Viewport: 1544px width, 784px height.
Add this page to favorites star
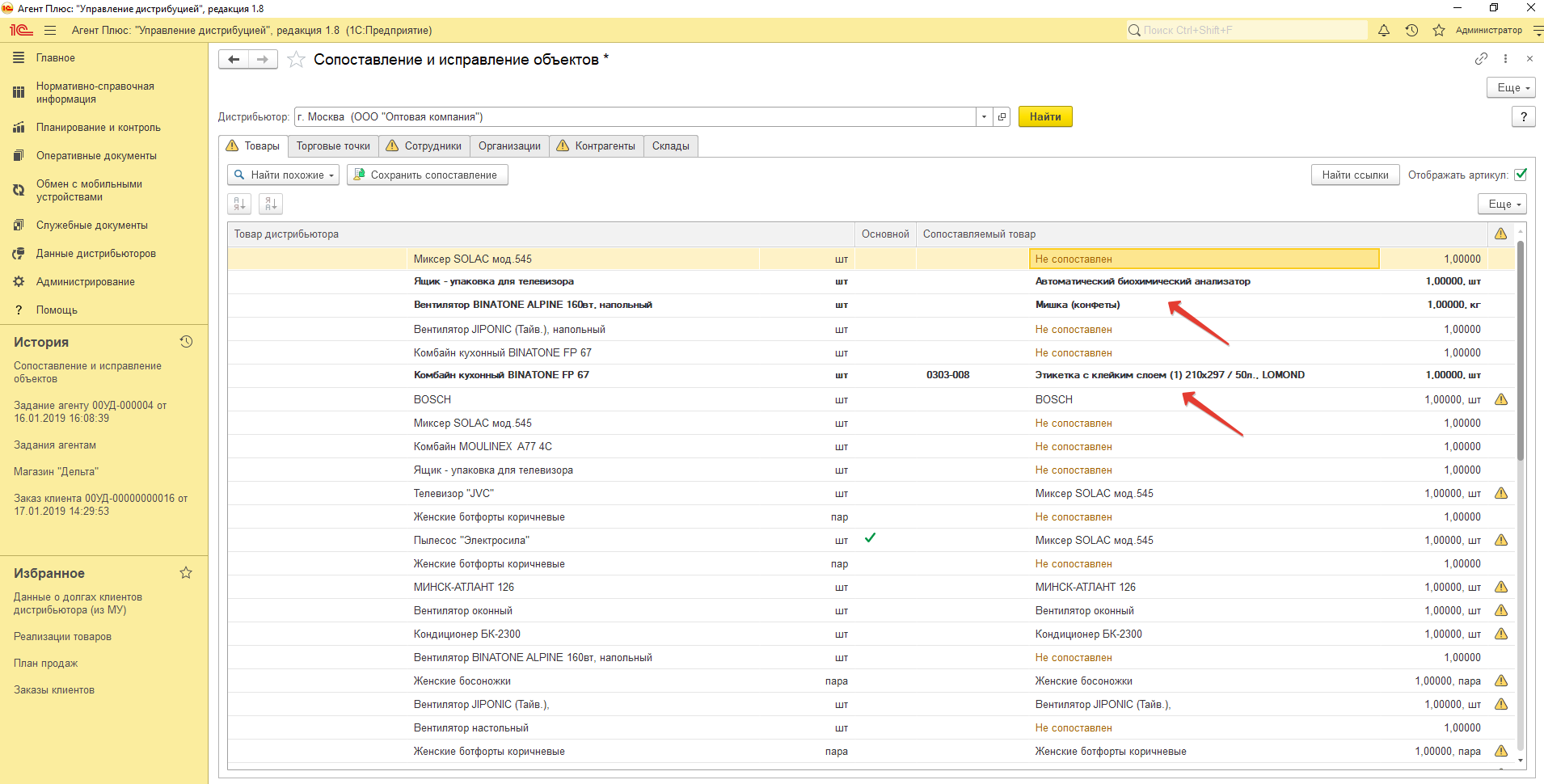pyautogui.click(x=297, y=59)
